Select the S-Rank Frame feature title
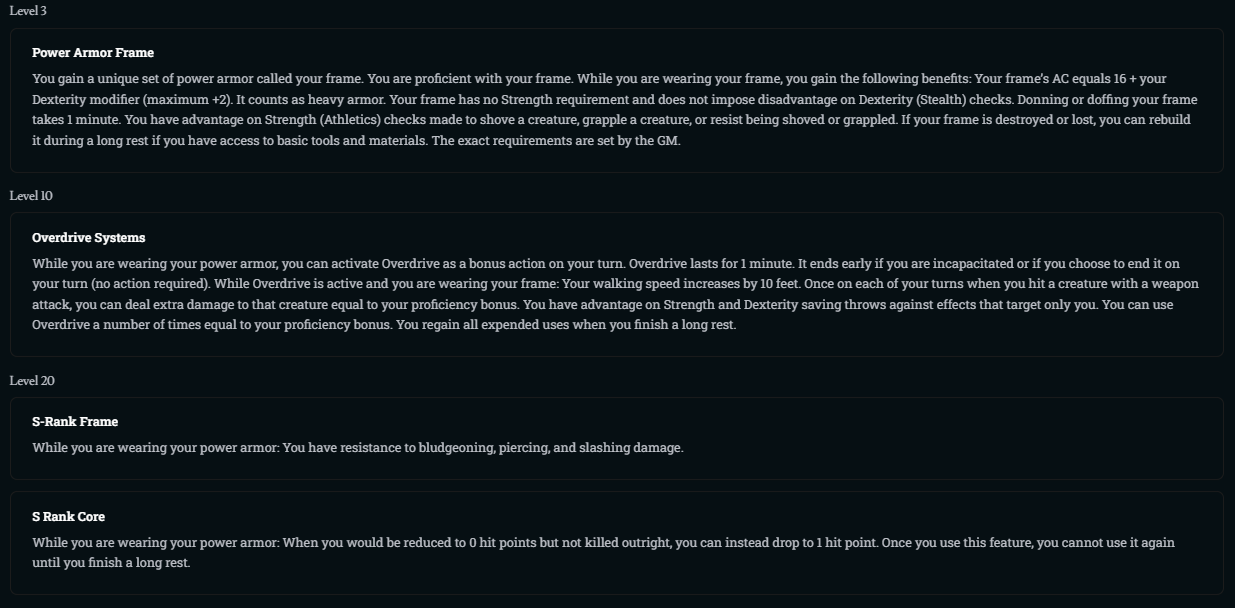The height and width of the screenshot is (608, 1235). tap(75, 422)
